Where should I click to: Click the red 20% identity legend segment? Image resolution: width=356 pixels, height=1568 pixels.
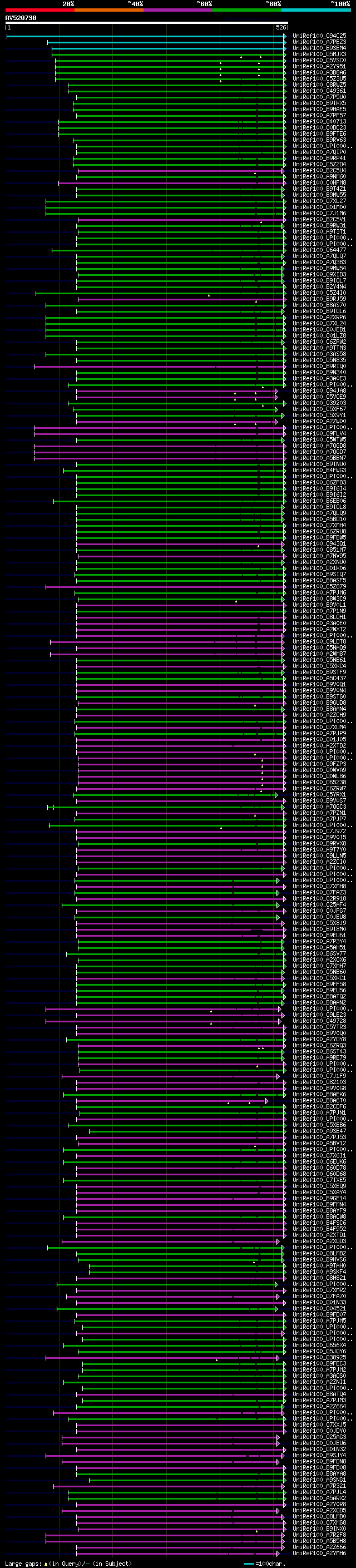(39, 10)
